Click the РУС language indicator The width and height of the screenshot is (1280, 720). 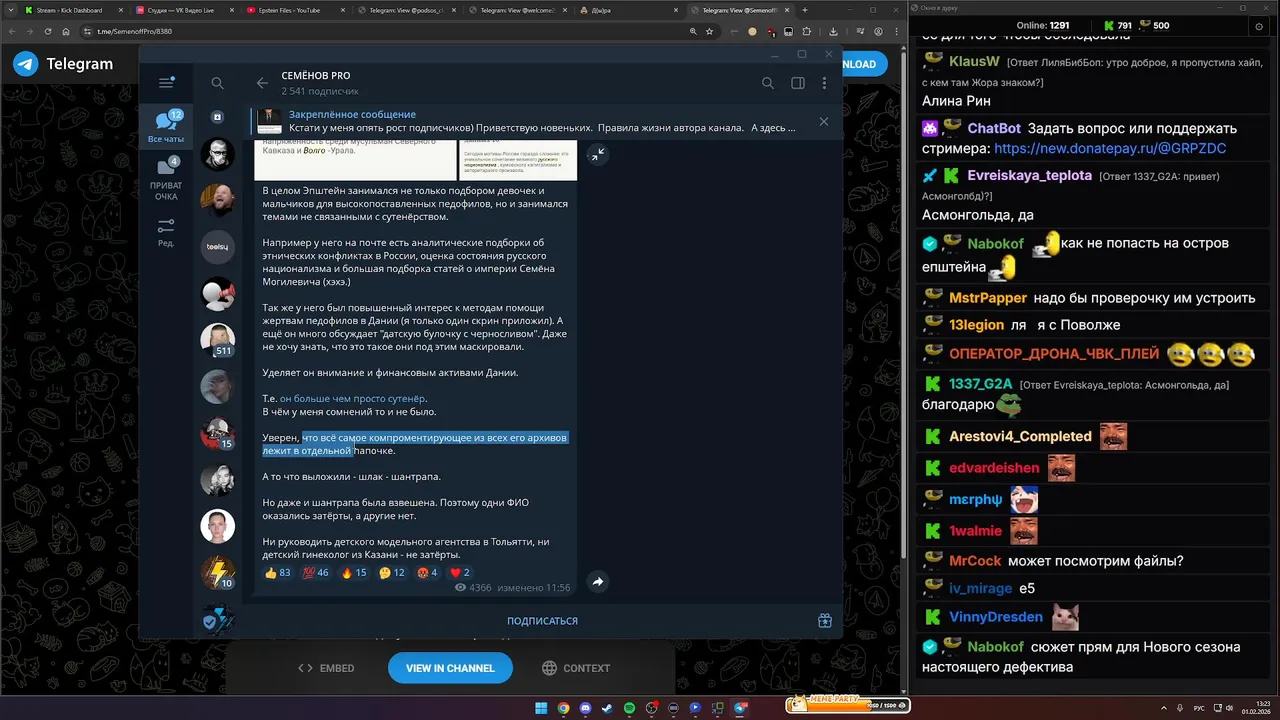pyautogui.click(x=1199, y=708)
